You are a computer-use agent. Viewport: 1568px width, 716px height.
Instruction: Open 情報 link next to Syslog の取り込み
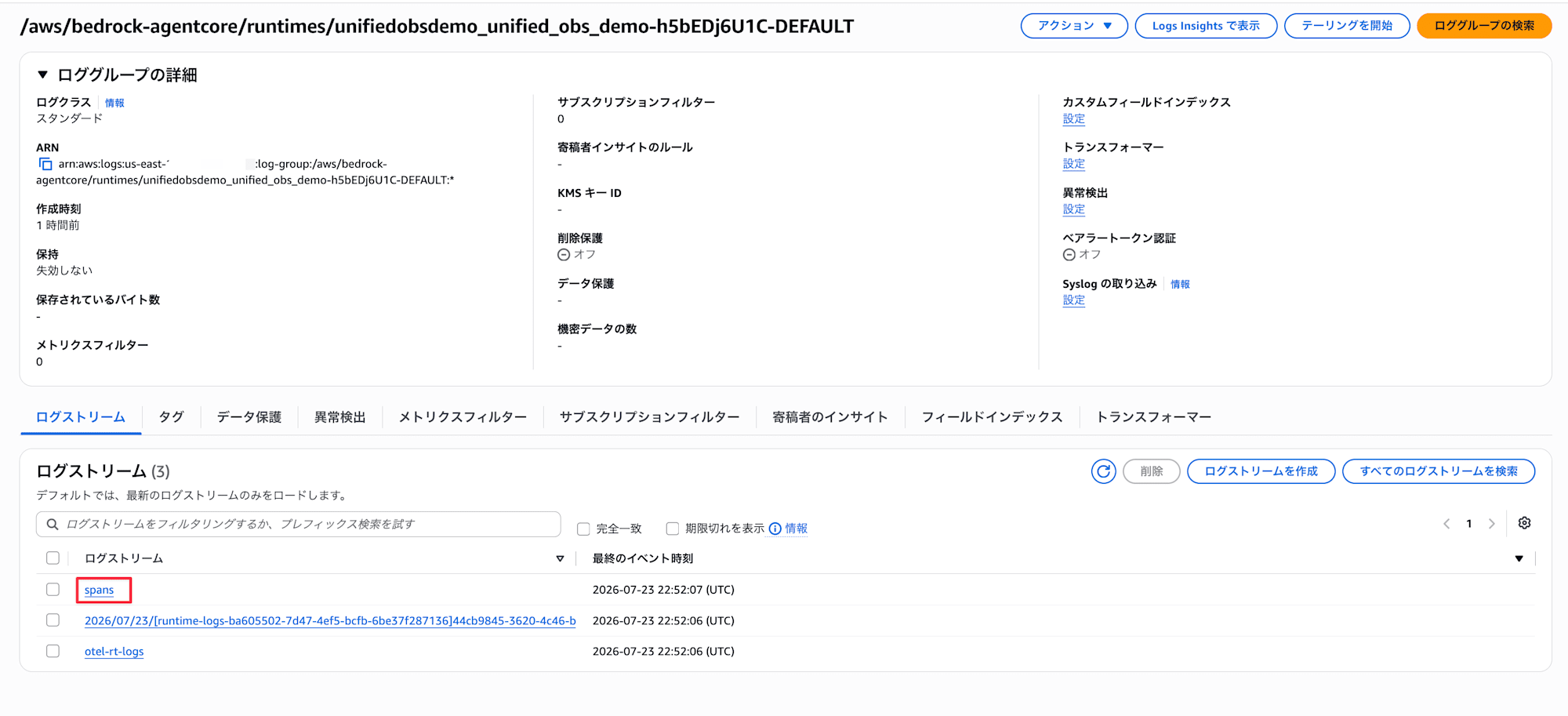pos(1180,284)
